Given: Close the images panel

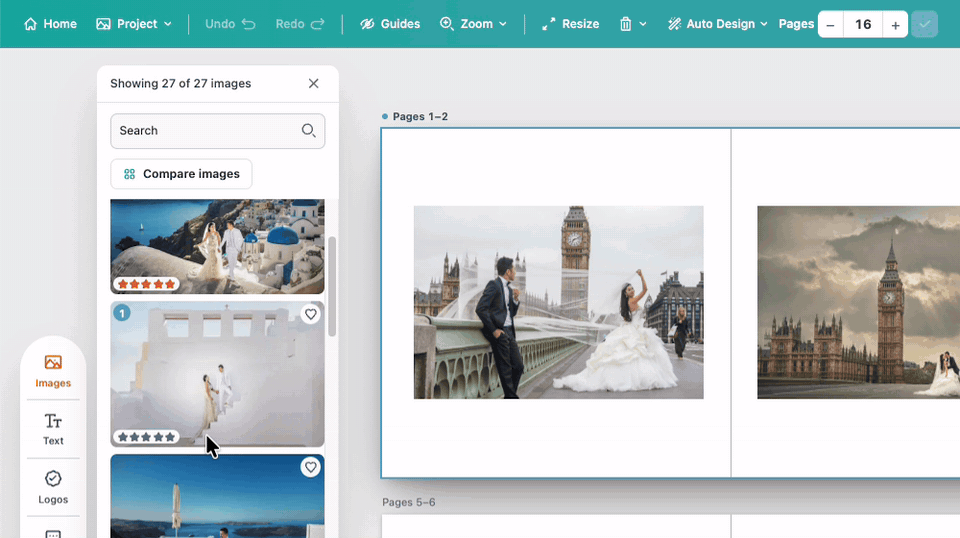Looking at the screenshot, I should 313,83.
